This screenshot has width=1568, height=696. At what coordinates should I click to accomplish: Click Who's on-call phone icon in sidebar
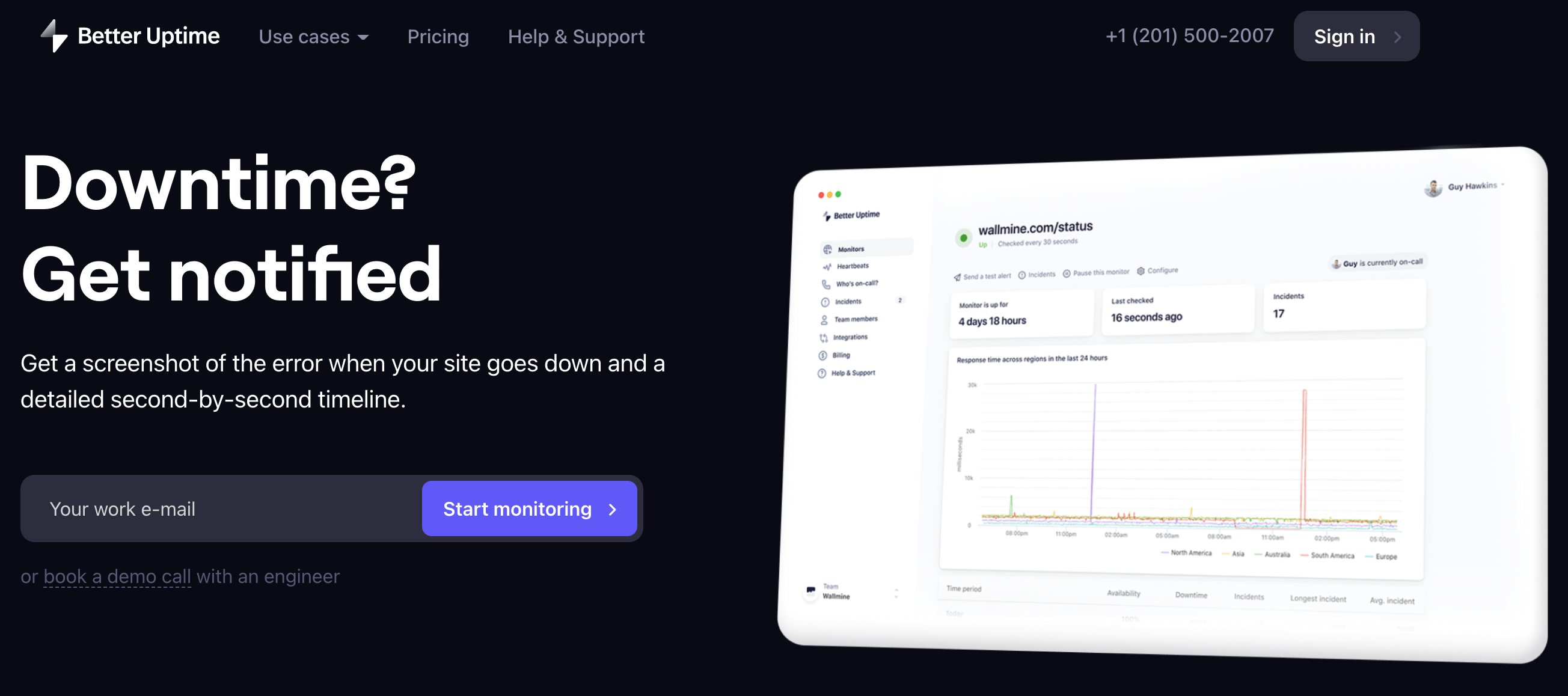[x=826, y=284]
